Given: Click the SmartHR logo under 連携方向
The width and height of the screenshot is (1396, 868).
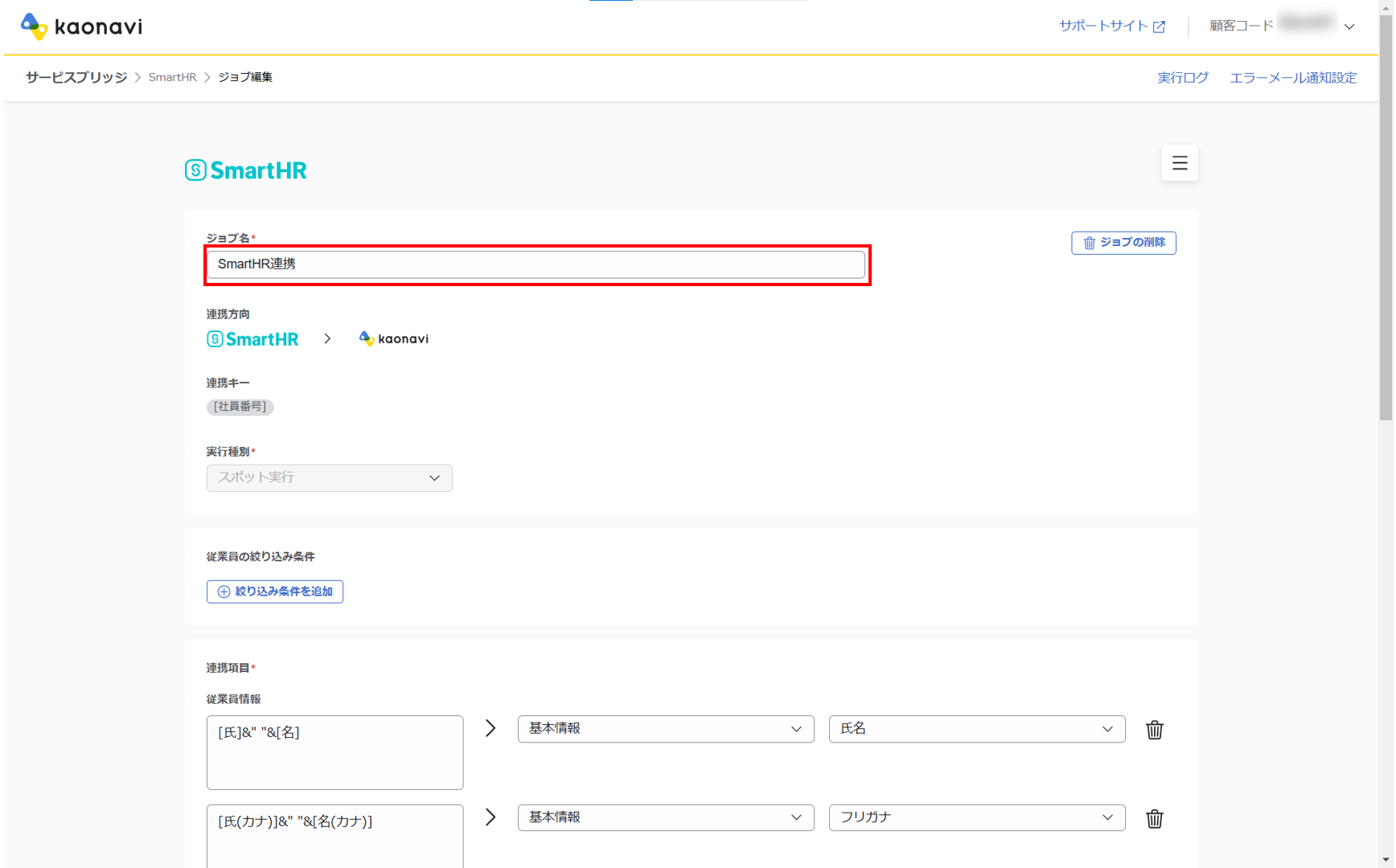Looking at the screenshot, I should [x=253, y=339].
